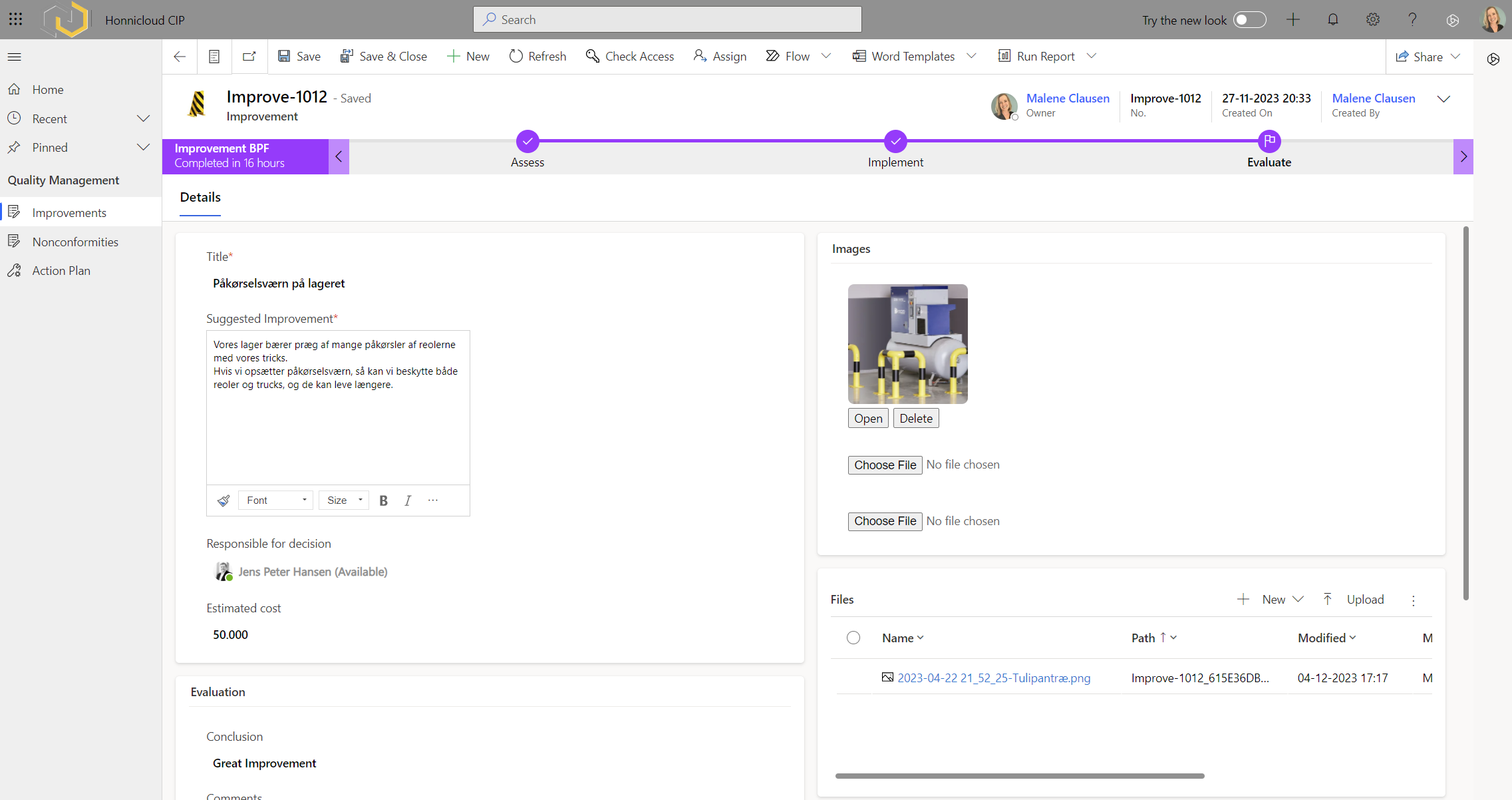The height and width of the screenshot is (800, 1512).
Task: Collapse the process bar left chevron
Action: [x=339, y=157]
